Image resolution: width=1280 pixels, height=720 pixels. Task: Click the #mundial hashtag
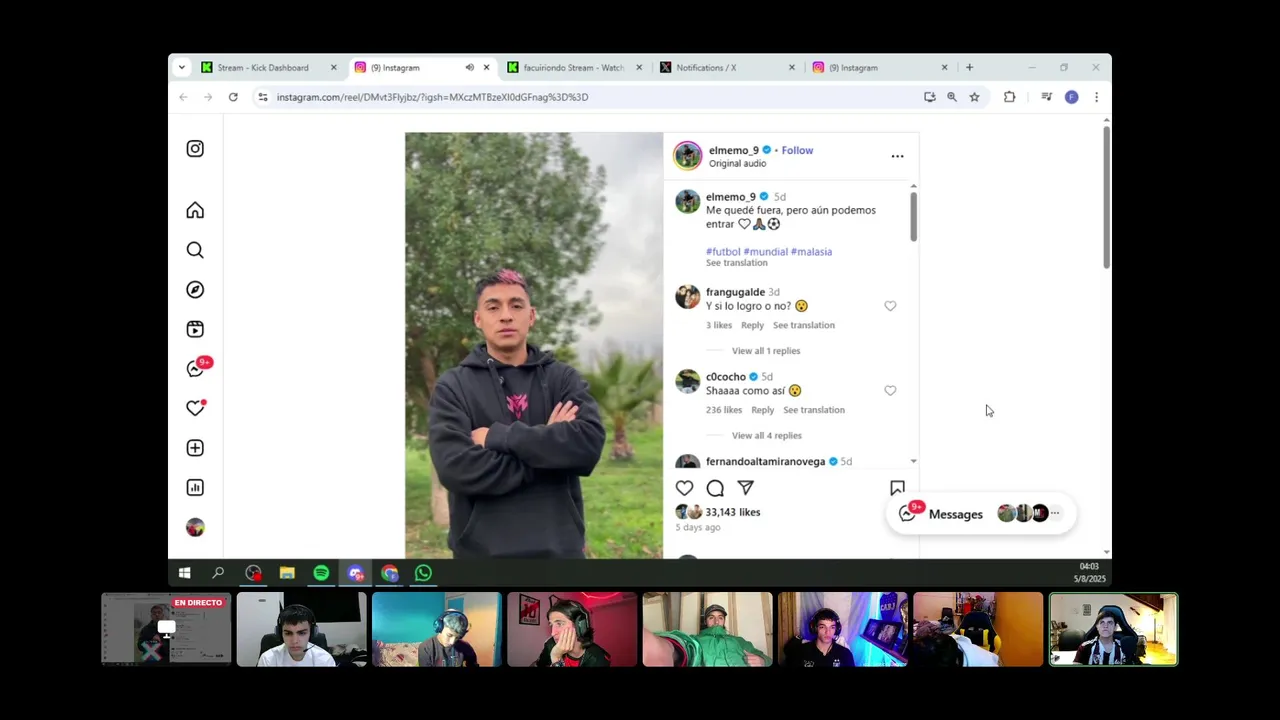pos(766,252)
